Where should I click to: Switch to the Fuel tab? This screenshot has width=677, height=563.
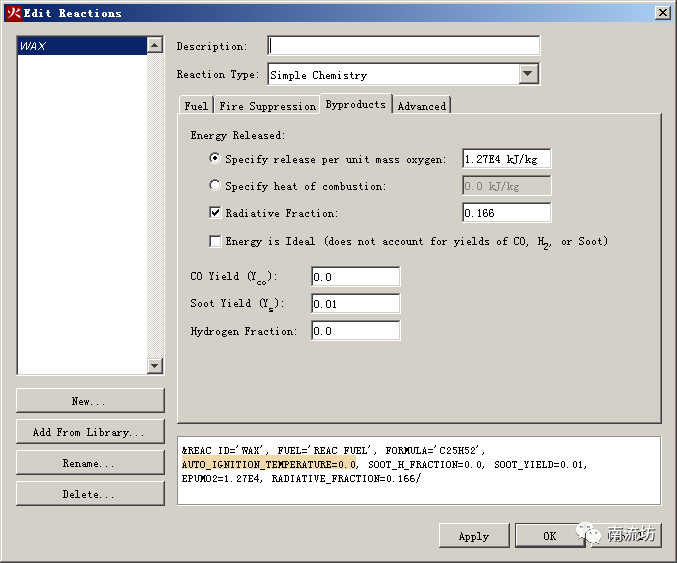(196, 106)
